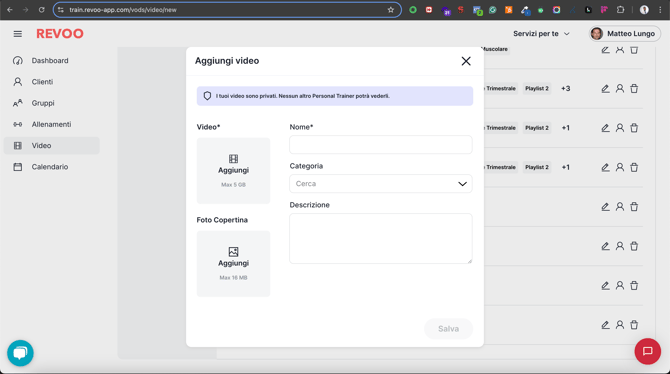This screenshot has height=374, width=670.
Task: Open the blue chat widget bubble
Action: (20, 353)
